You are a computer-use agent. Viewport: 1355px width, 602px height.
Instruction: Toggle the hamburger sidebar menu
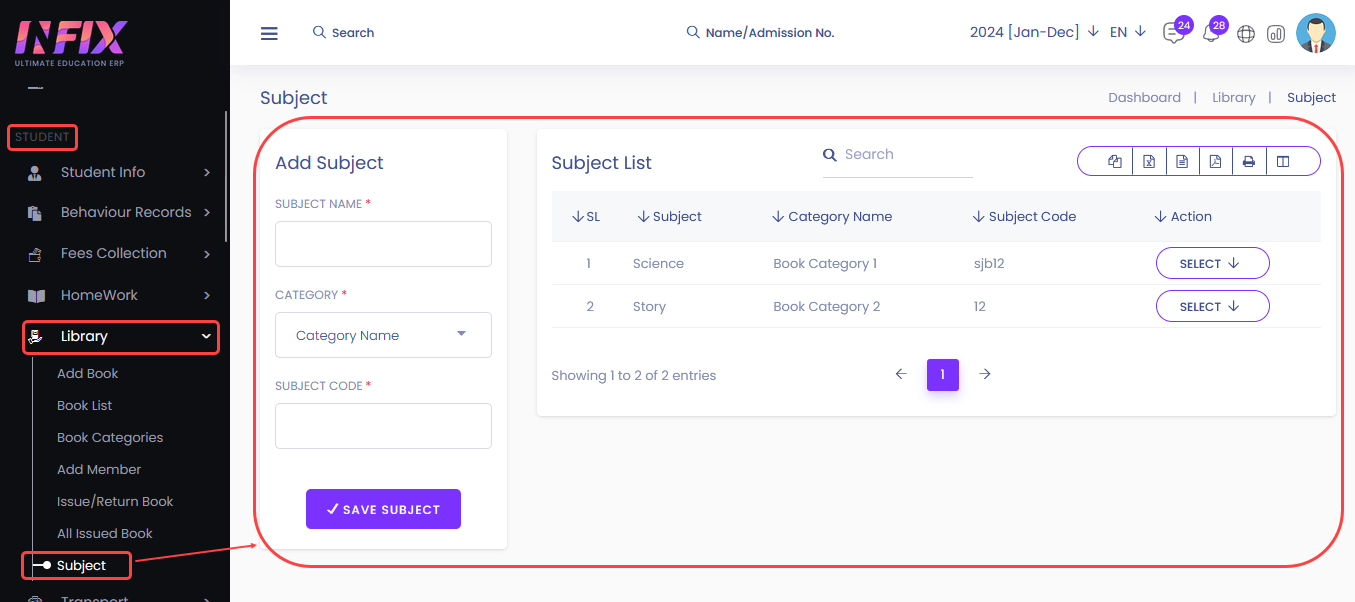(269, 33)
